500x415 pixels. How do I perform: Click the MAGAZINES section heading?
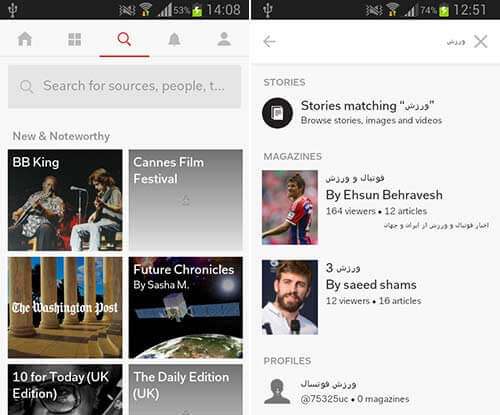pos(293,156)
